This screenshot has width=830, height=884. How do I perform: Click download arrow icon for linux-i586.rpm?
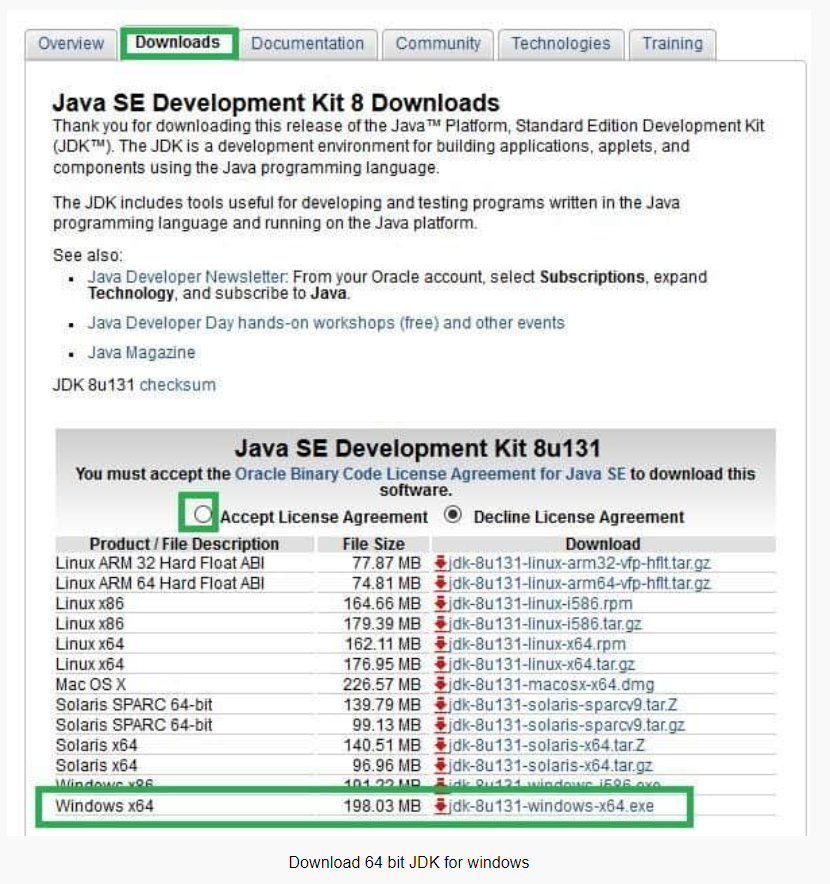(440, 604)
